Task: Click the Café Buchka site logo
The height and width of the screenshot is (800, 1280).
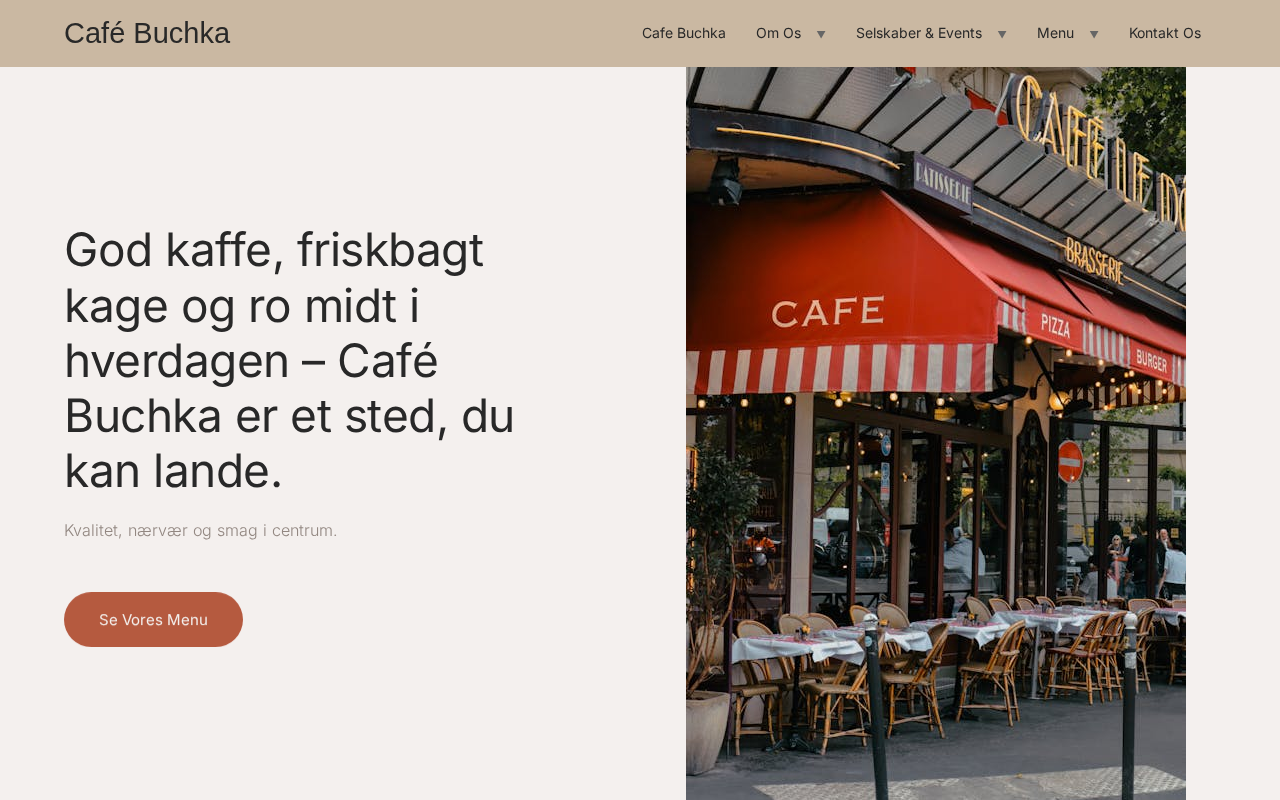Action: [147, 33]
